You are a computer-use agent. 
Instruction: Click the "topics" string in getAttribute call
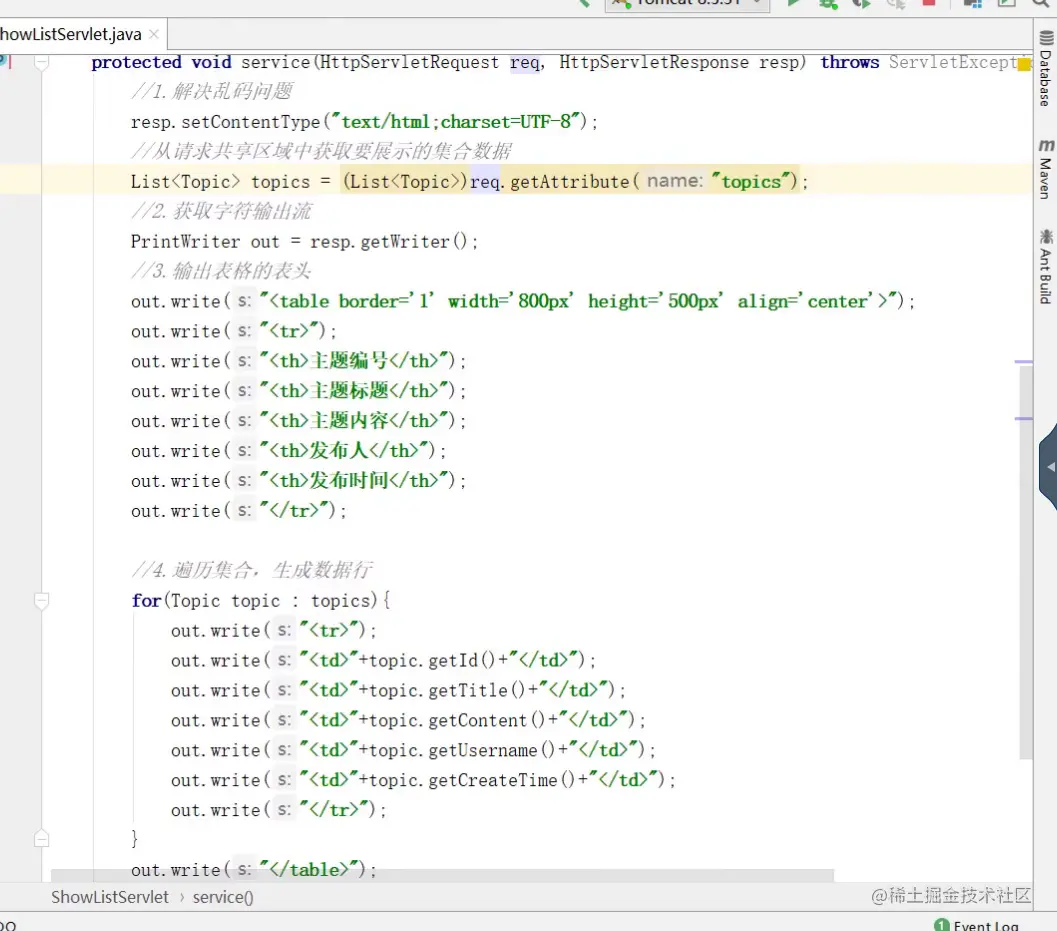coord(750,181)
